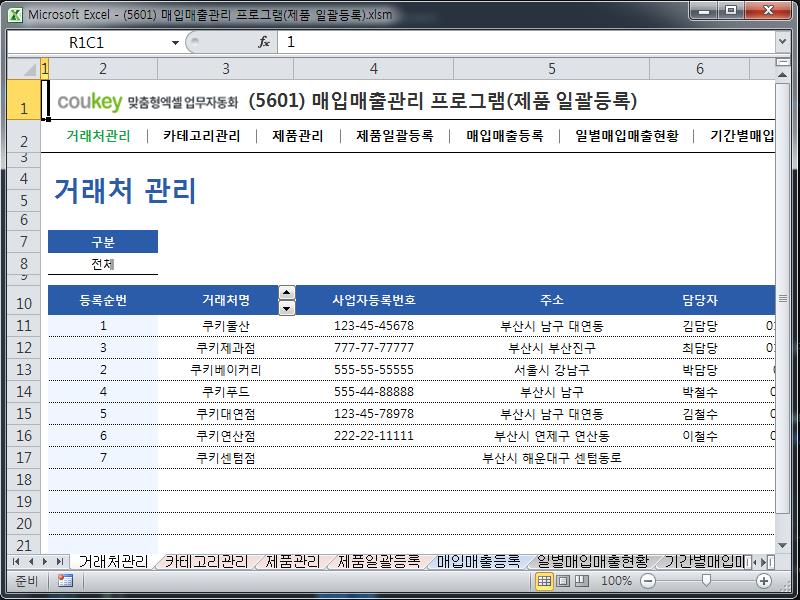
Task: Click the sort up spinner arrow
Action: tap(287, 293)
